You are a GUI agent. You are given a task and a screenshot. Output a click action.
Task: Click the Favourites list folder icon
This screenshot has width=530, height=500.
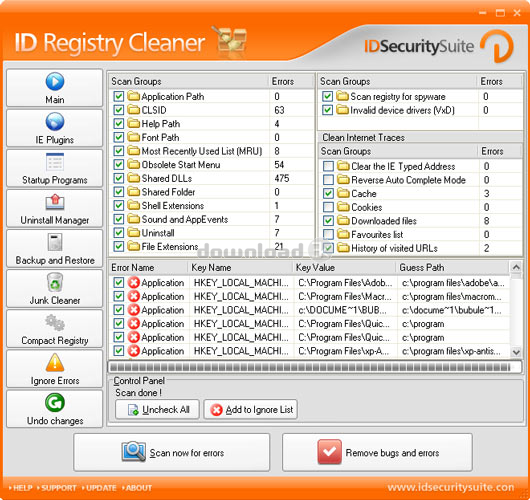click(343, 234)
